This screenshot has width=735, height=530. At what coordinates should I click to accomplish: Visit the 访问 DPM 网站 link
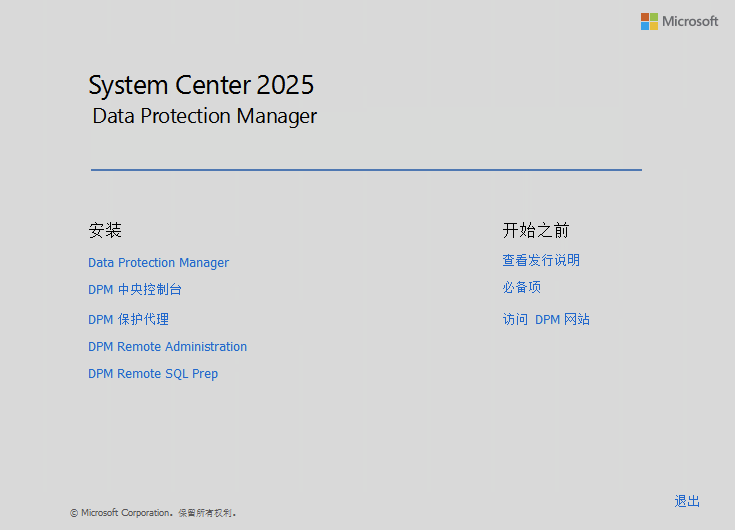pos(546,320)
